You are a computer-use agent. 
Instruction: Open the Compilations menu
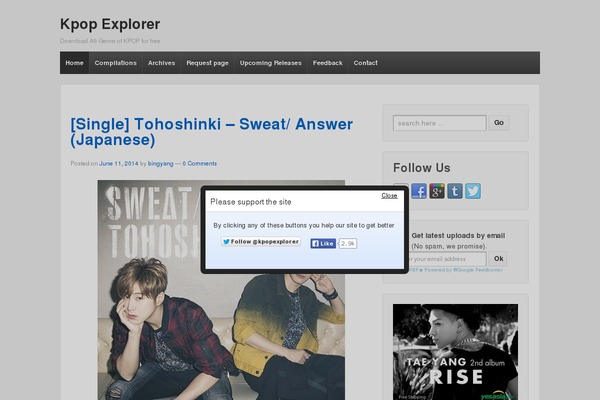pyautogui.click(x=116, y=63)
